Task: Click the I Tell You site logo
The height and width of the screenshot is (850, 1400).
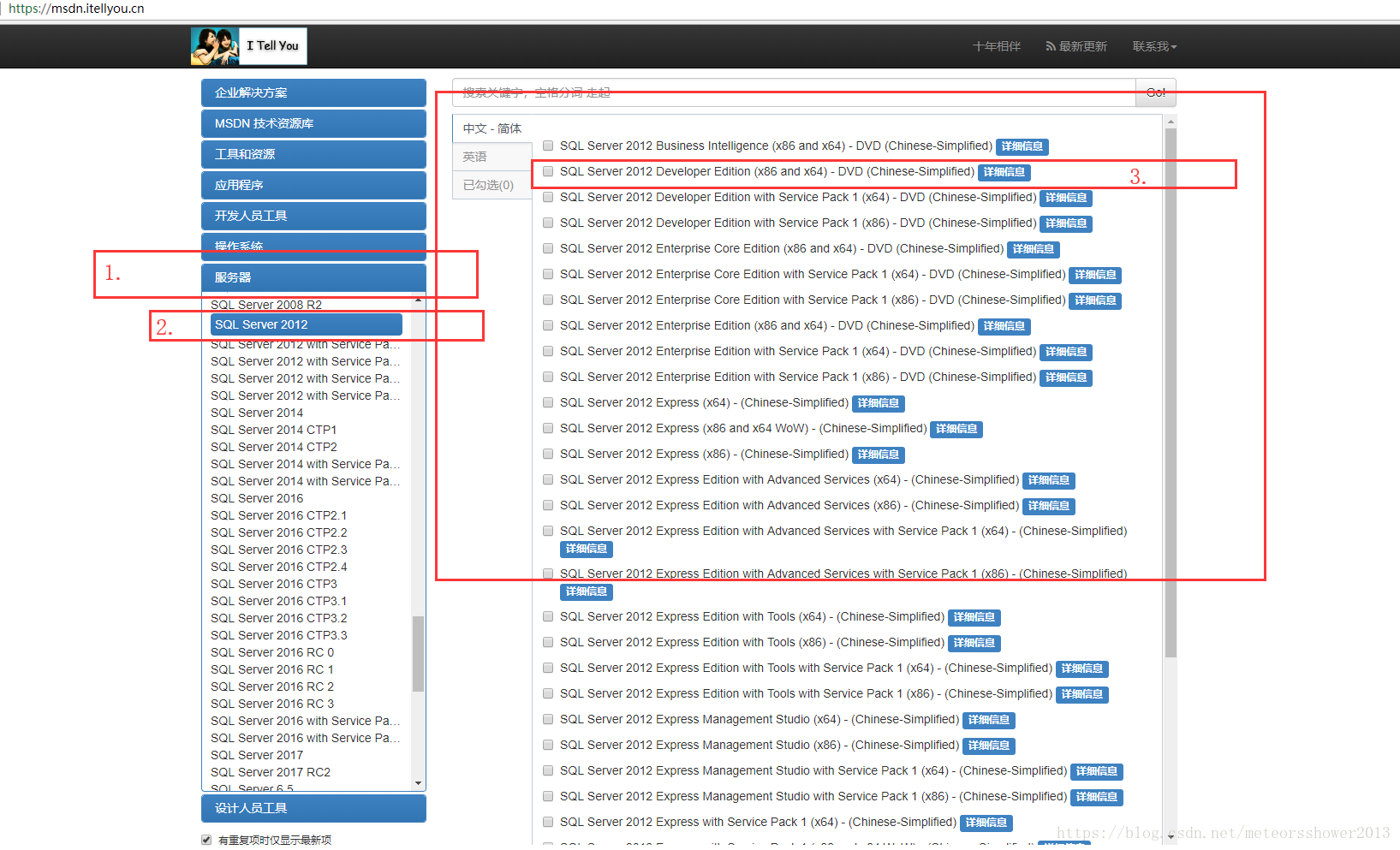Action: click(248, 46)
